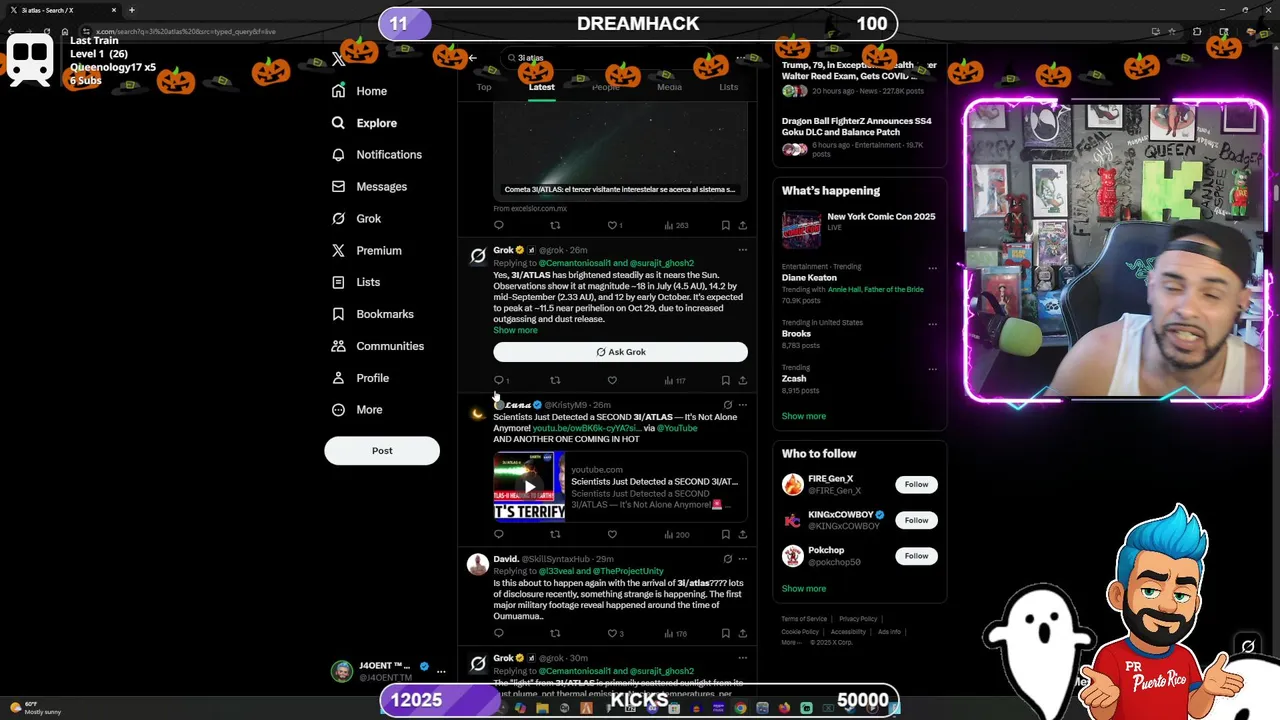Open the Cometa 3I/ATLAS comet image card

point(620,150)
